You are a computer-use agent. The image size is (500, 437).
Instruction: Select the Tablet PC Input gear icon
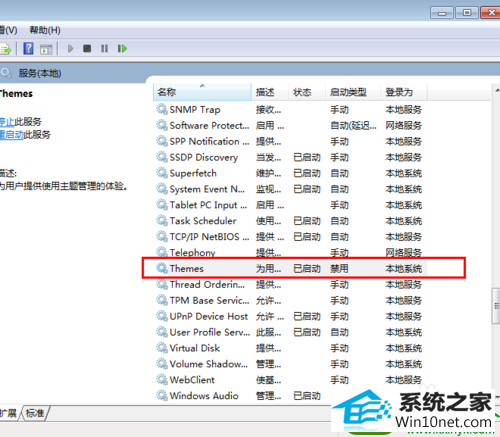coord(162,205)
